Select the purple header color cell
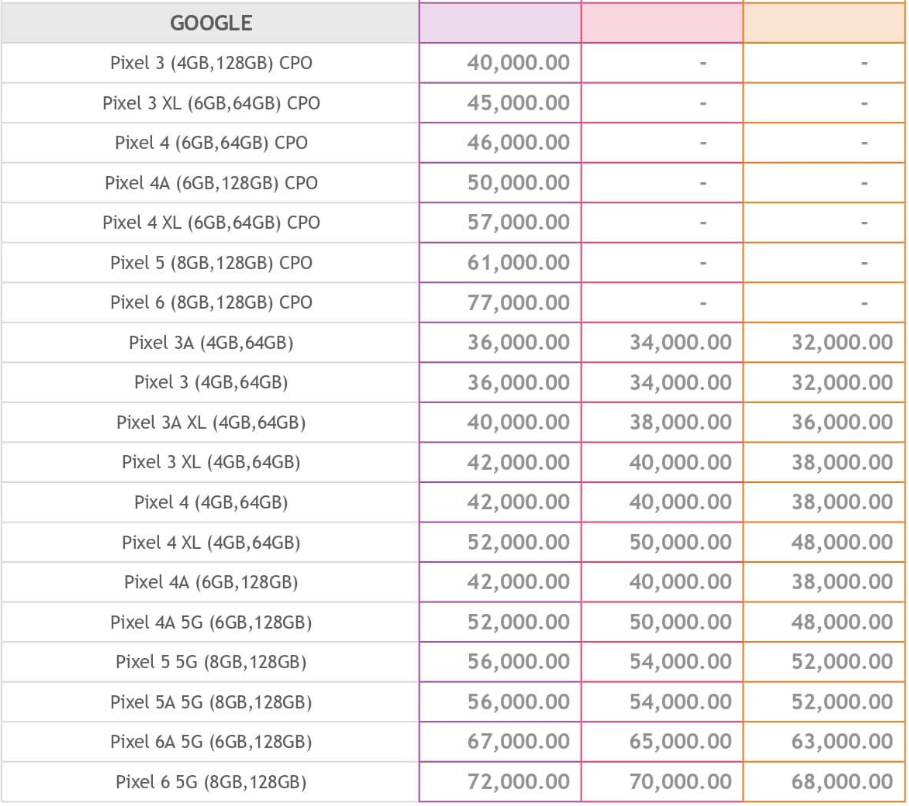 500,23
